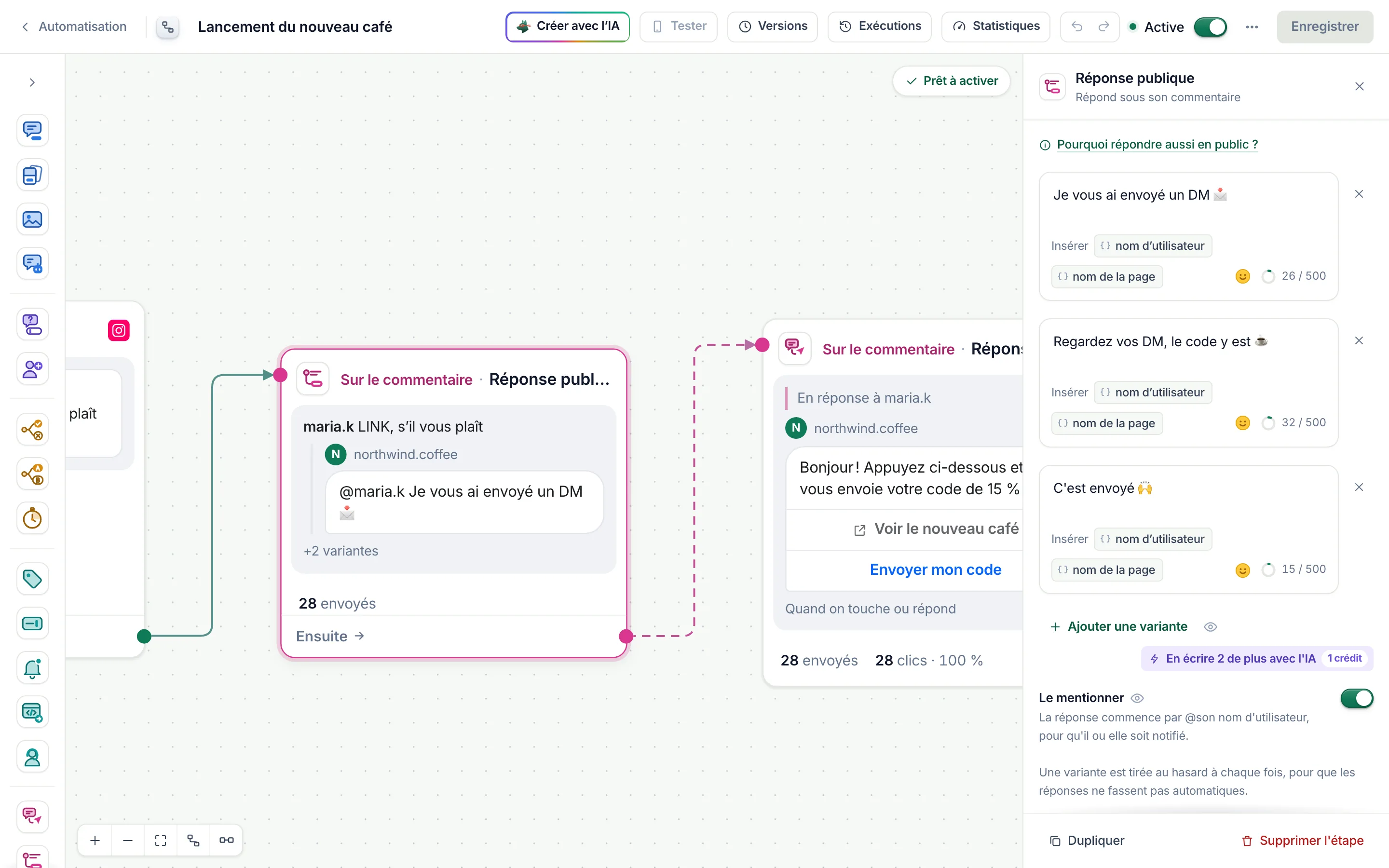
Task: Select the A/B split branch icon
Action: 32,474
